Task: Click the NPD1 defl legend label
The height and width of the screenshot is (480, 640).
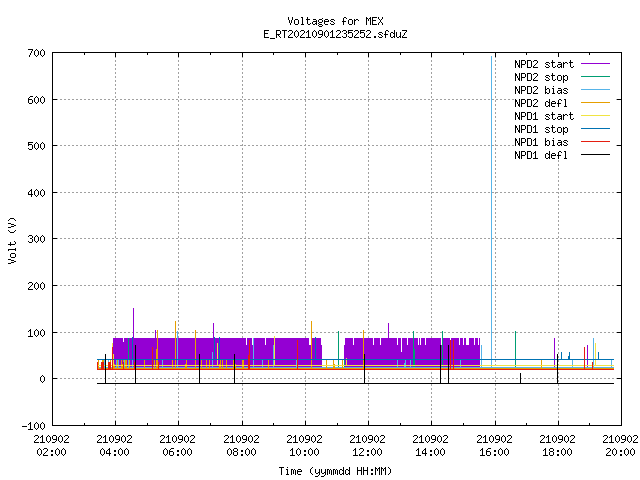Action: [541, 155]
